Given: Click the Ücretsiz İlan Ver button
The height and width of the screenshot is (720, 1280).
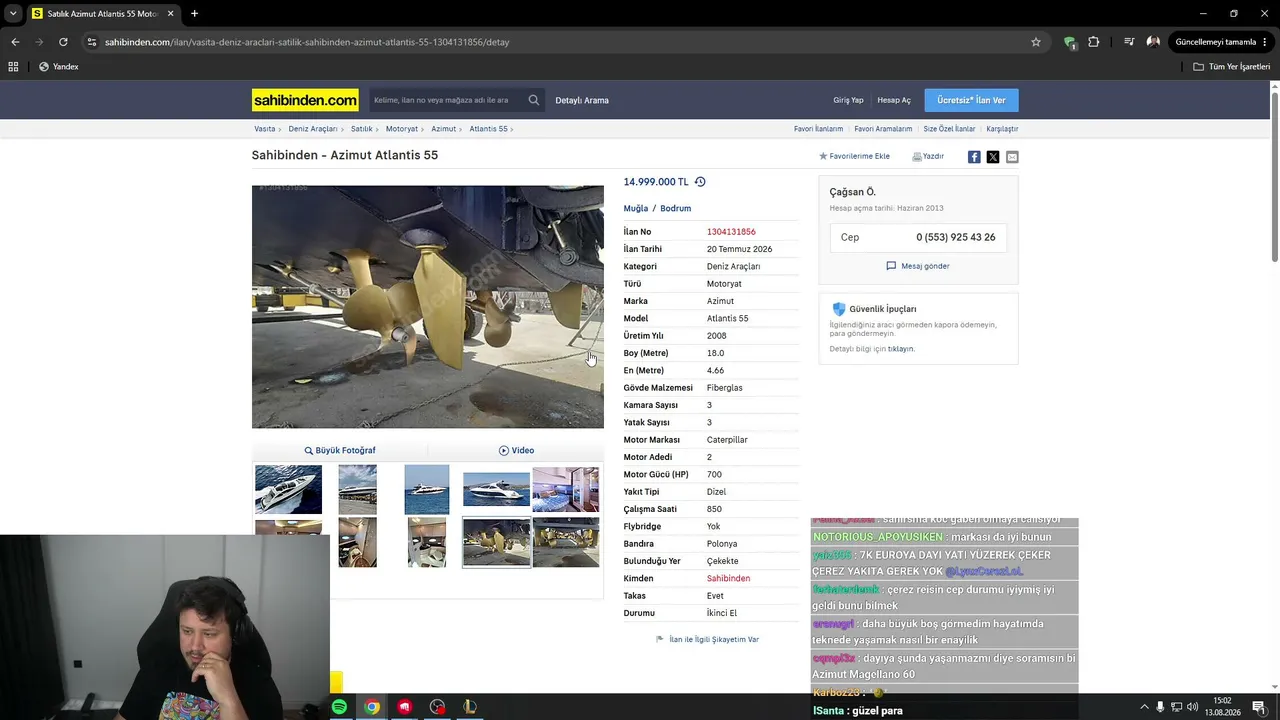Looking at the screenshot, I should [x=972, y=100].
